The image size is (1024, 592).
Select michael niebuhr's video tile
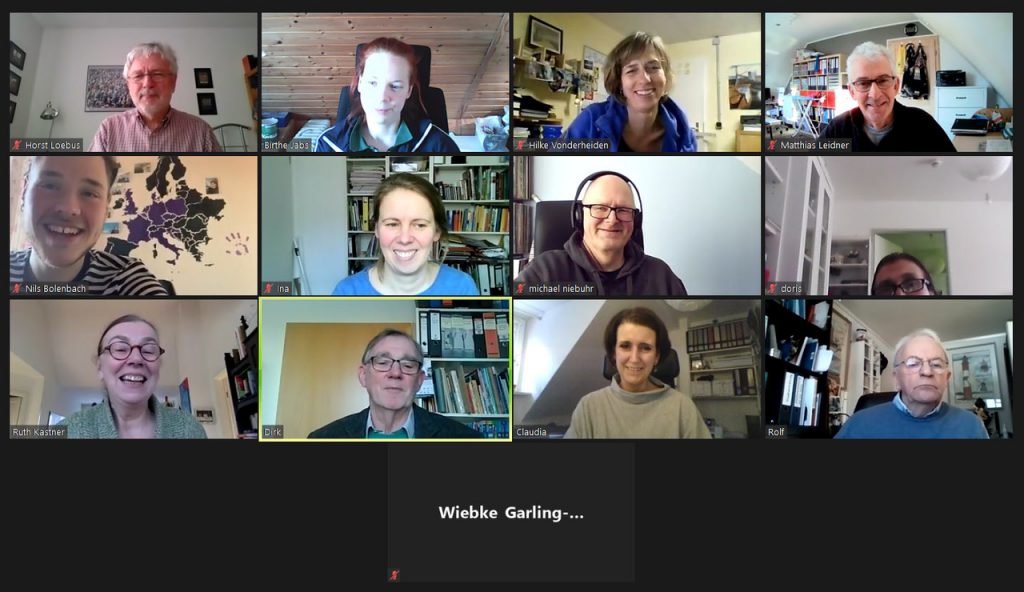[x=637, y=225]
